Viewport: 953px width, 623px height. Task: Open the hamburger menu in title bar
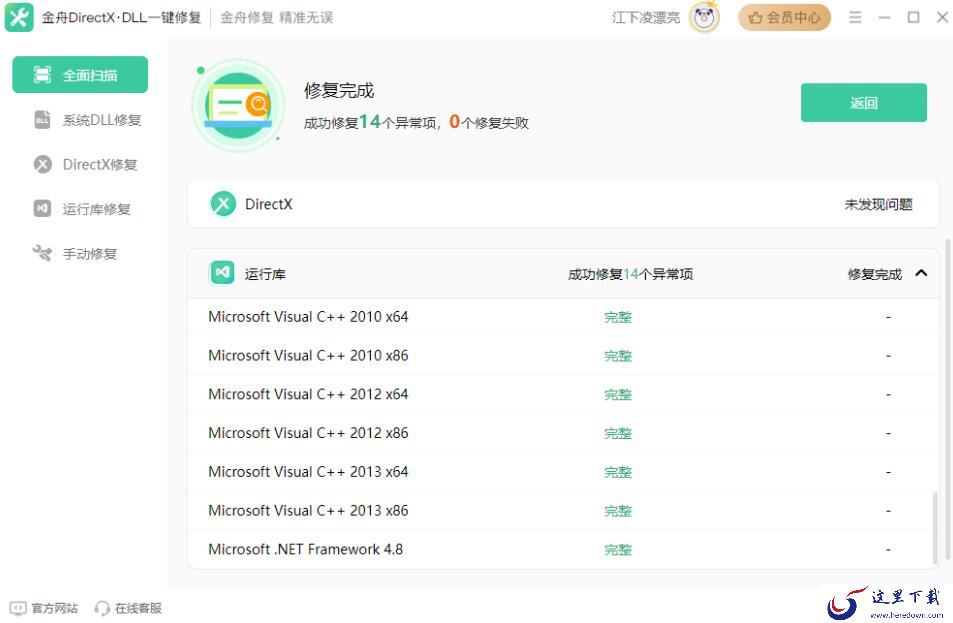(x=855, y=17)
